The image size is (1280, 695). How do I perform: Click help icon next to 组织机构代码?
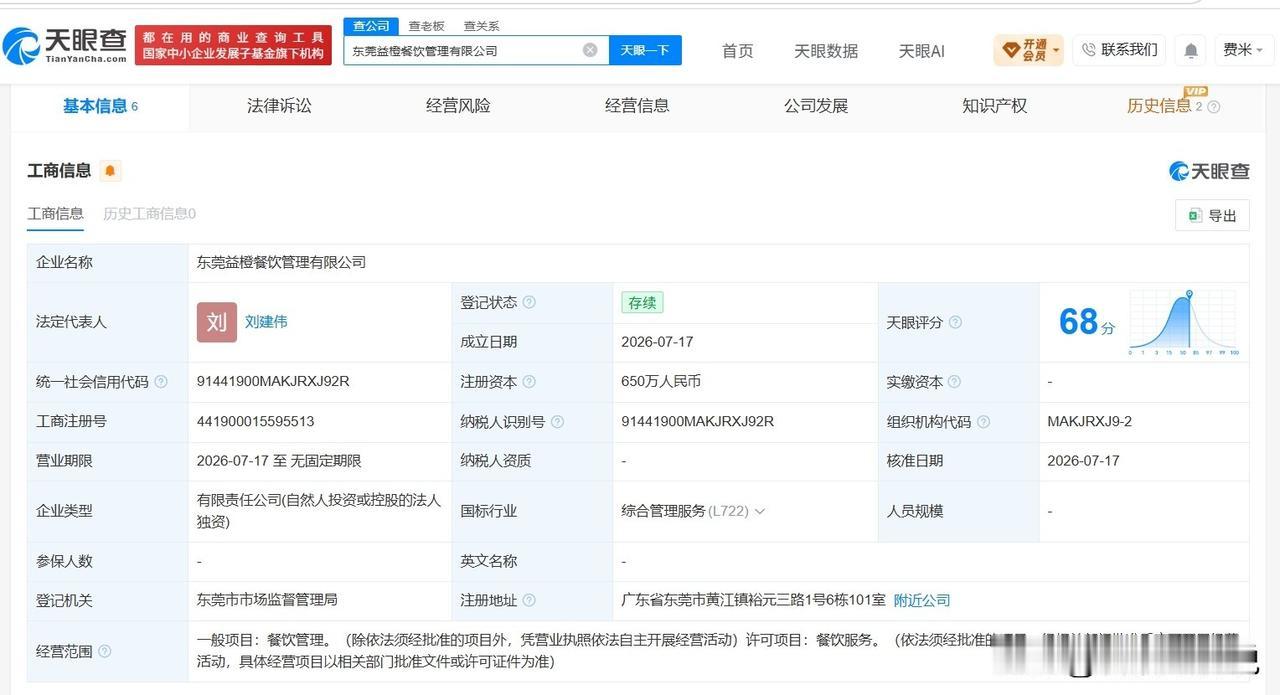tap(983, 422)
